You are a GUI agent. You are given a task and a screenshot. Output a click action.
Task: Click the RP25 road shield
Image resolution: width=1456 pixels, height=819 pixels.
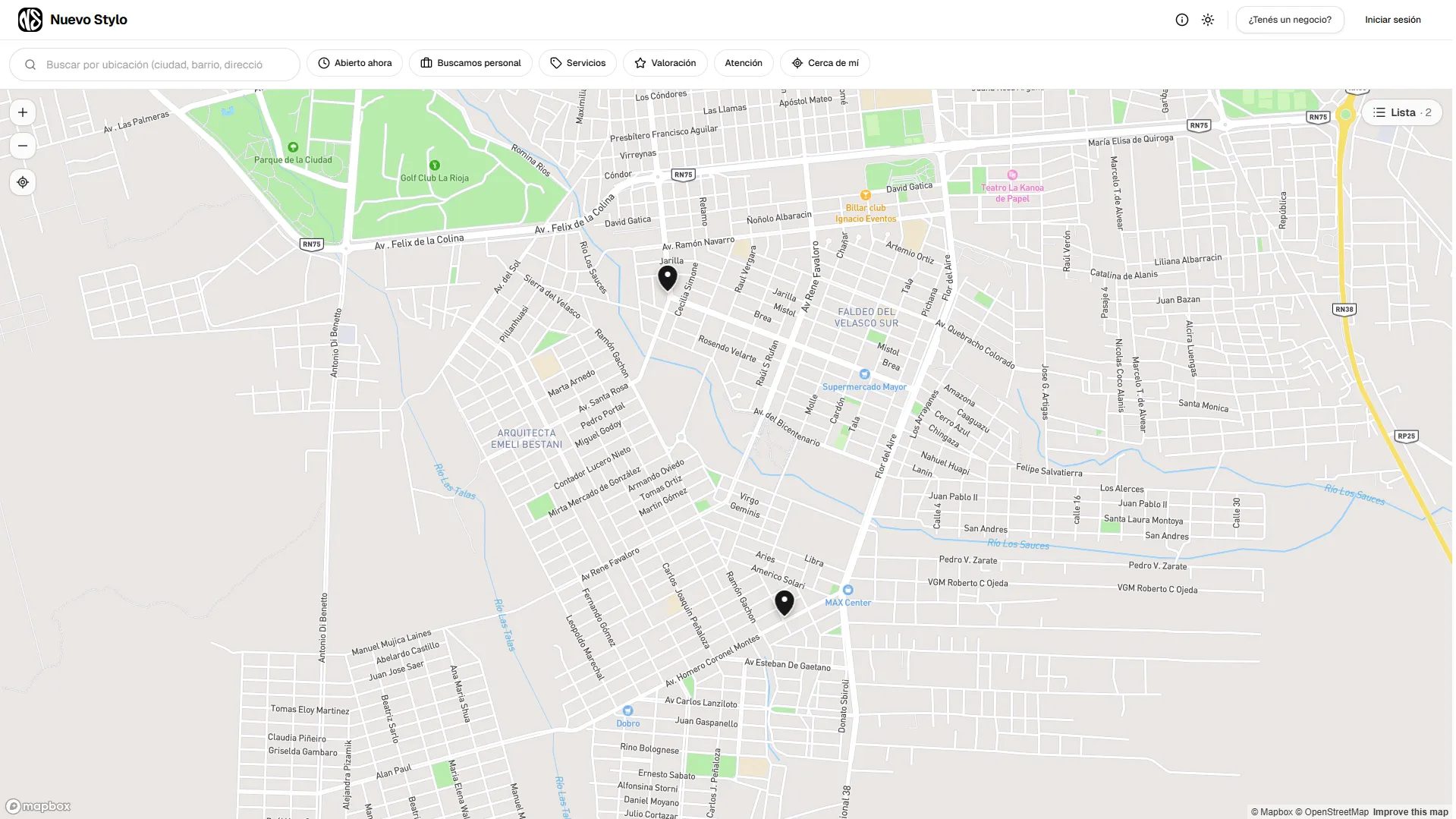pyautogui.click(x=1406, y=436)
